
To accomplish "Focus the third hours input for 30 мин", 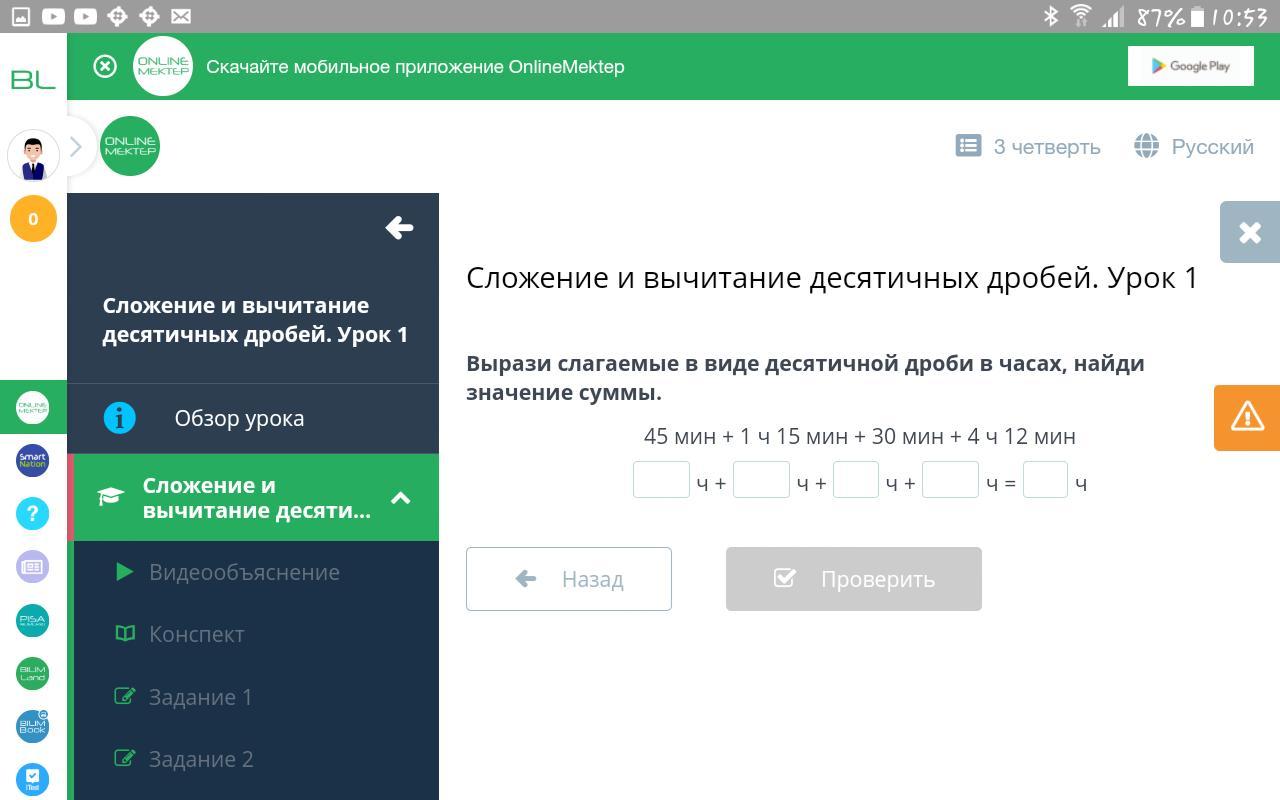I will (856, 480).
